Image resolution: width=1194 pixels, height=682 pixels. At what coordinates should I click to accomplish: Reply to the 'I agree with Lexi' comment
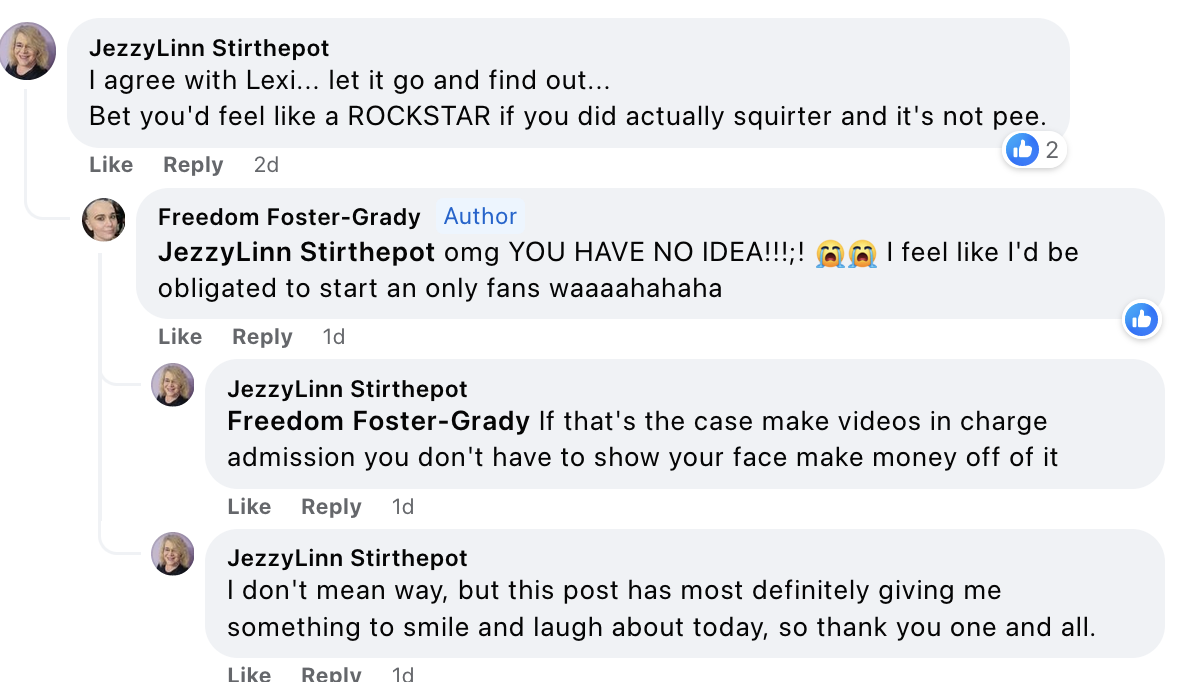click(x=193, y=164)
